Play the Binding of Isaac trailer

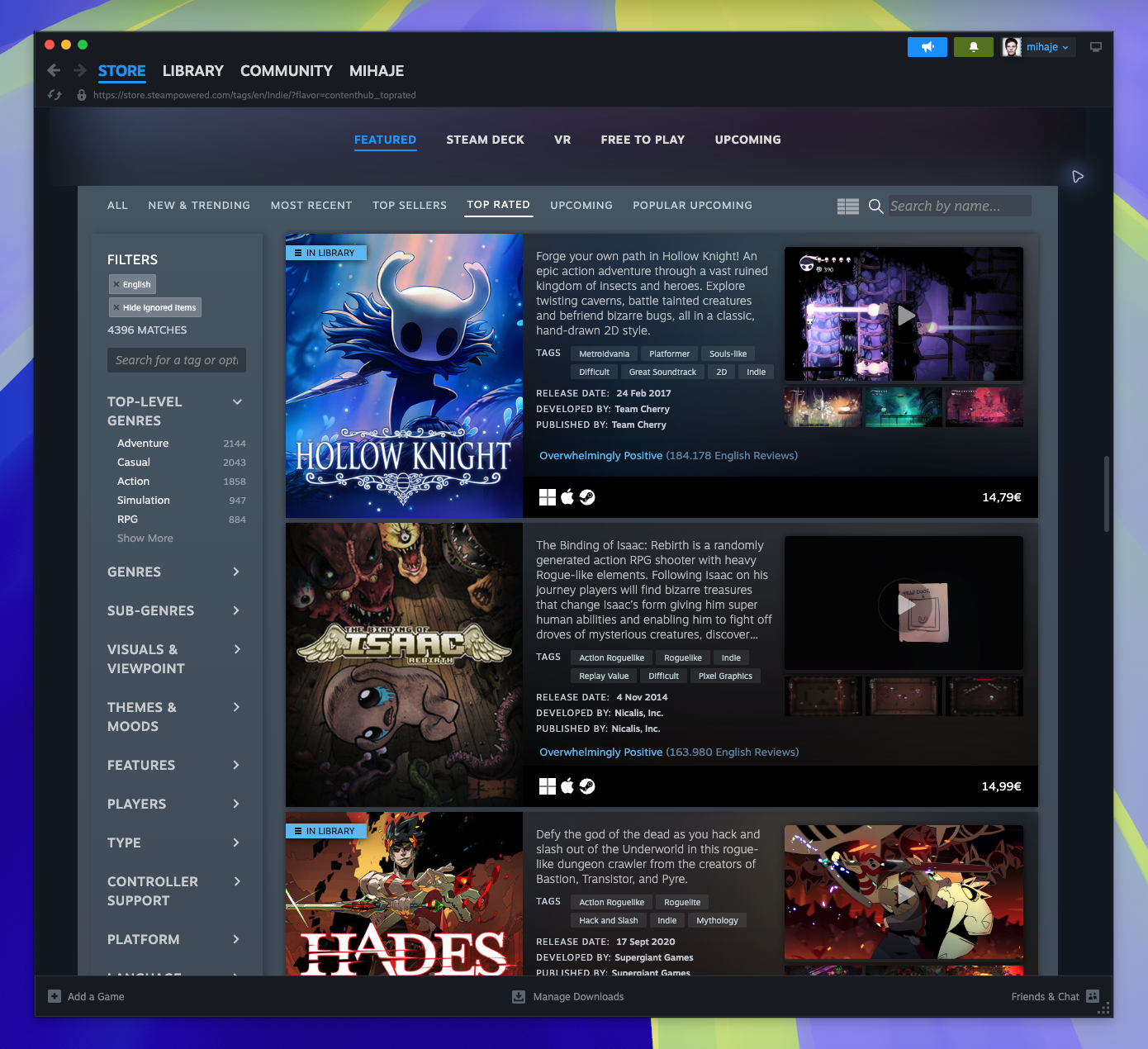(x=906, y=604)
